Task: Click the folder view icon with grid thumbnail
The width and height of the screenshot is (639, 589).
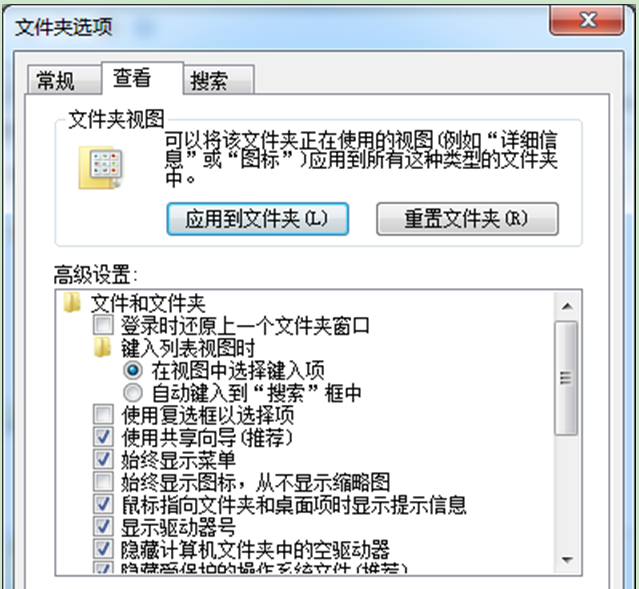Action: 100,168
